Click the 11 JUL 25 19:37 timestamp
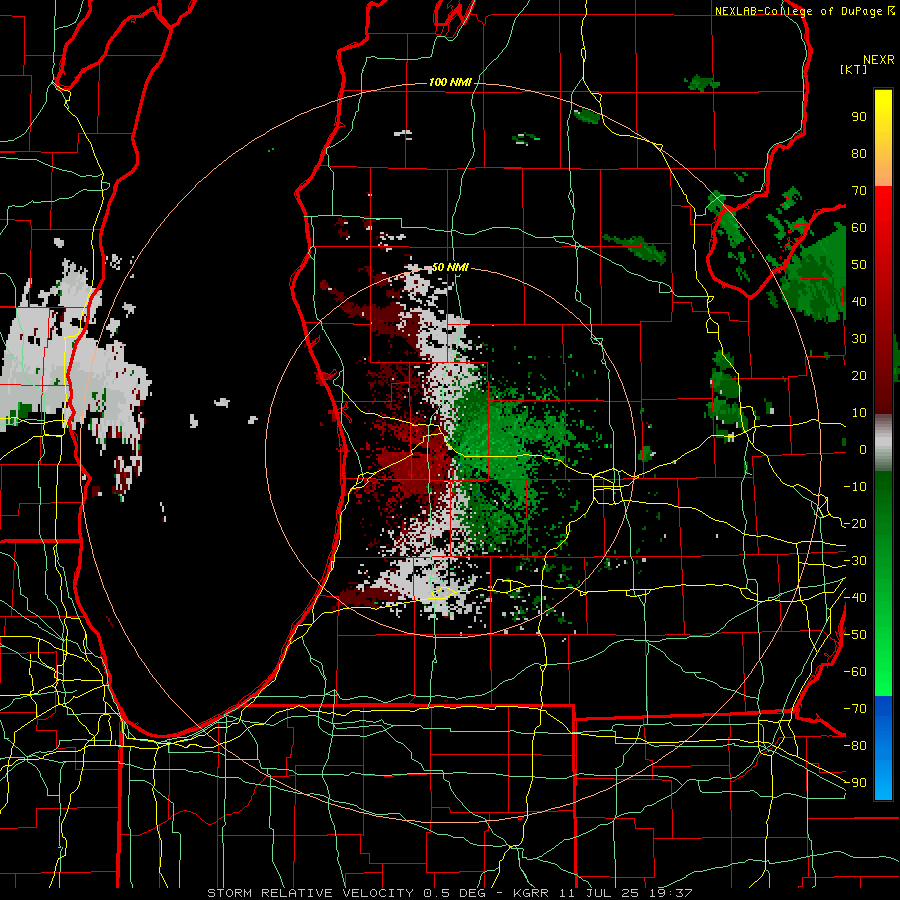This screenshot has width=900, height=900. tap(626, 893)
